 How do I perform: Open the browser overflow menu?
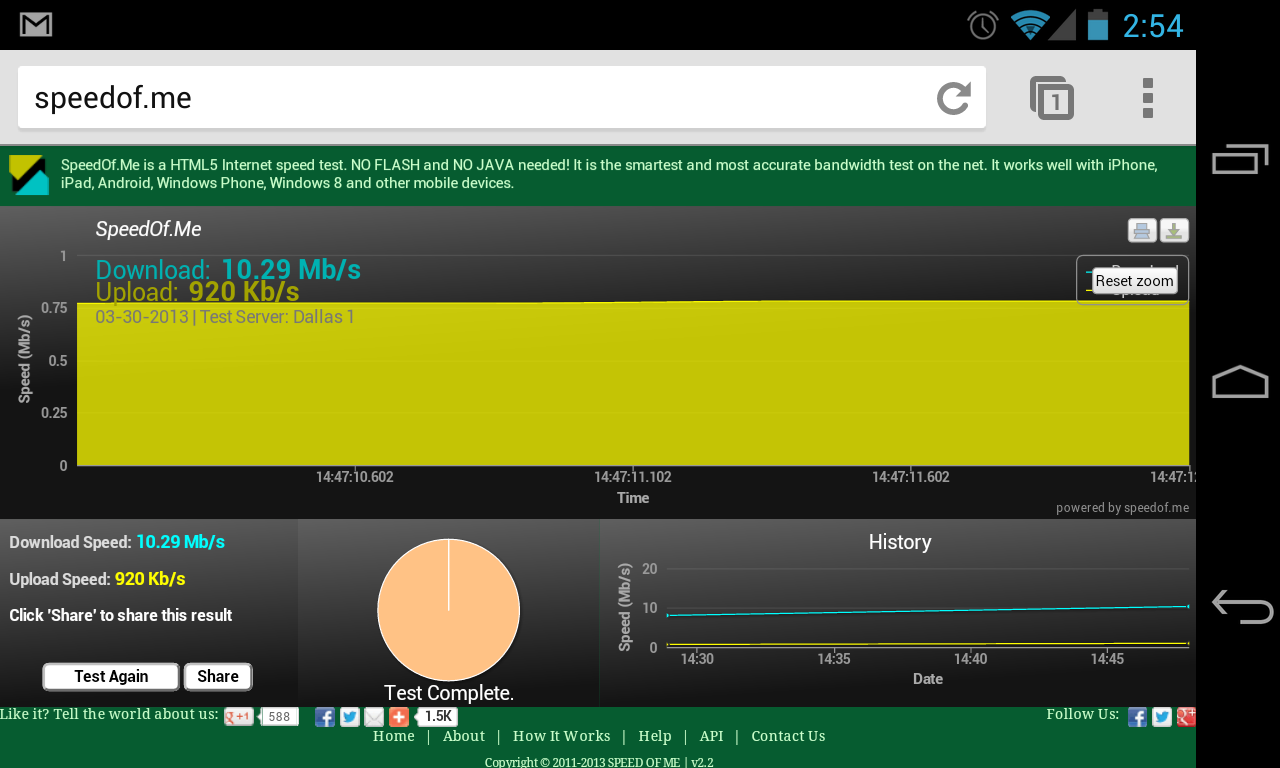coord(1148,98)
